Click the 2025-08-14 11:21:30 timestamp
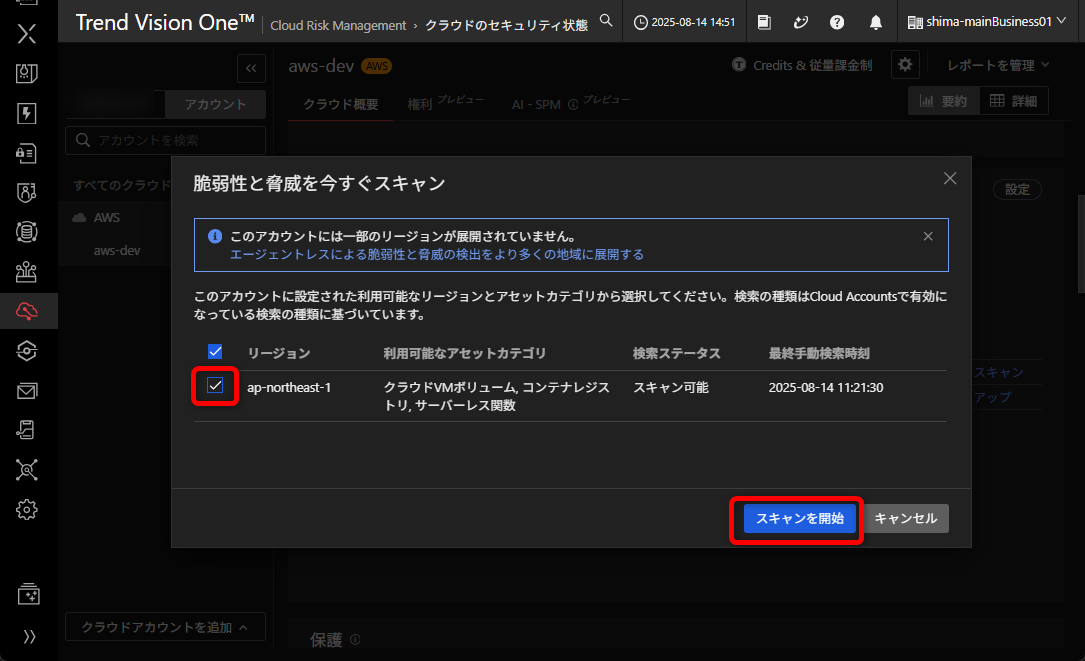This screenshot has width=1085, height=661. 826,388
